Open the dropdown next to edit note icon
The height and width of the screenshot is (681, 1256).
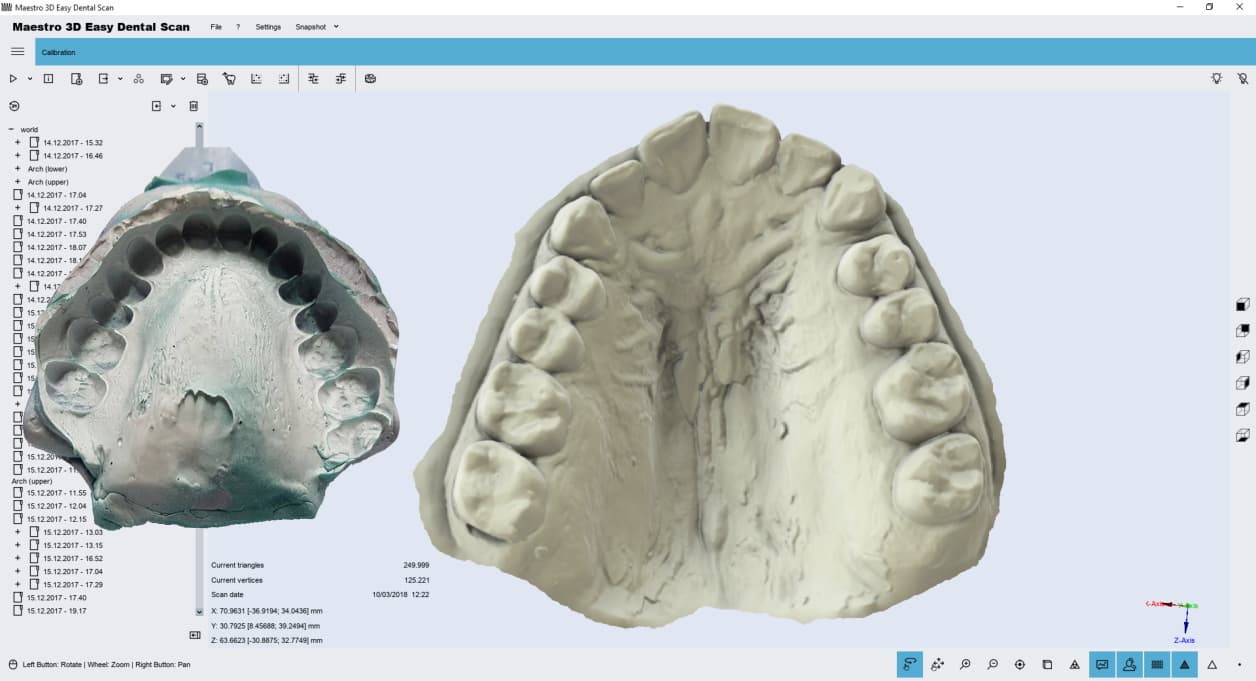tap(183, 78)
